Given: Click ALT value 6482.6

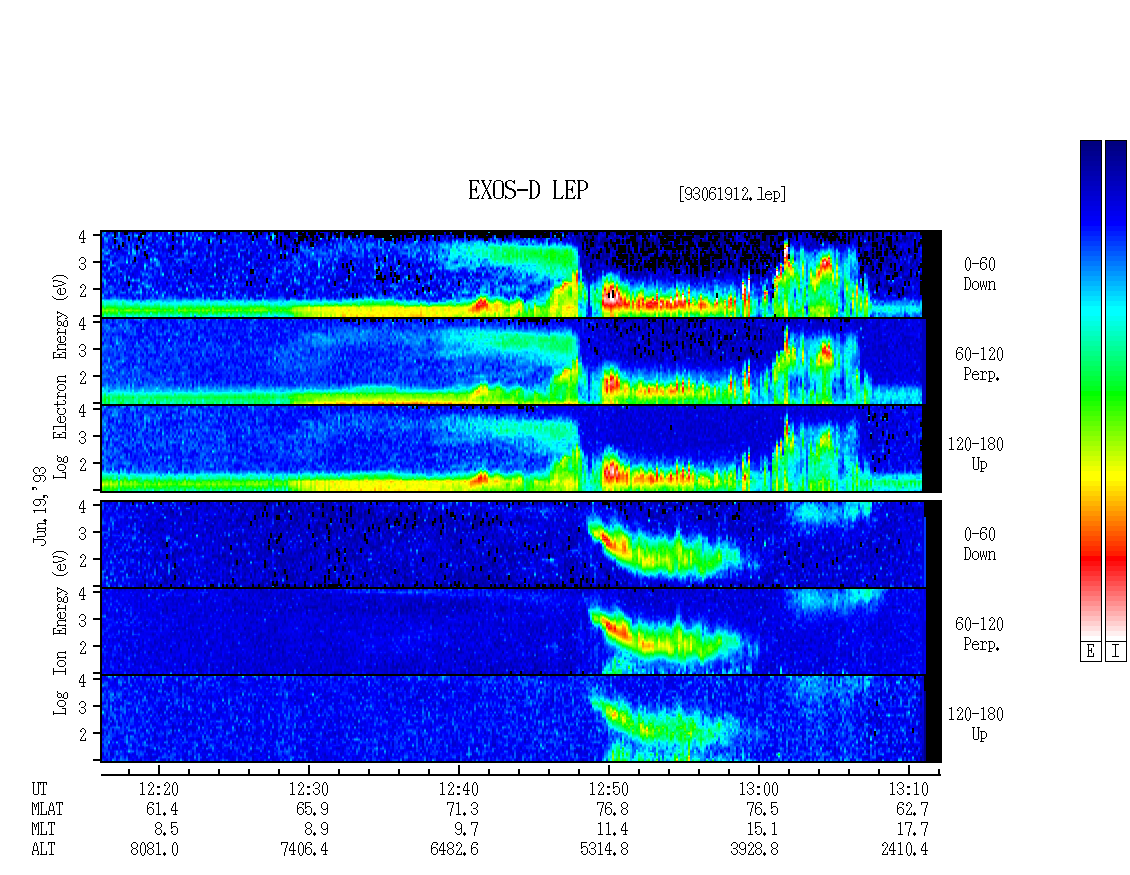Looking at the screenshot, I should (454, 850).
